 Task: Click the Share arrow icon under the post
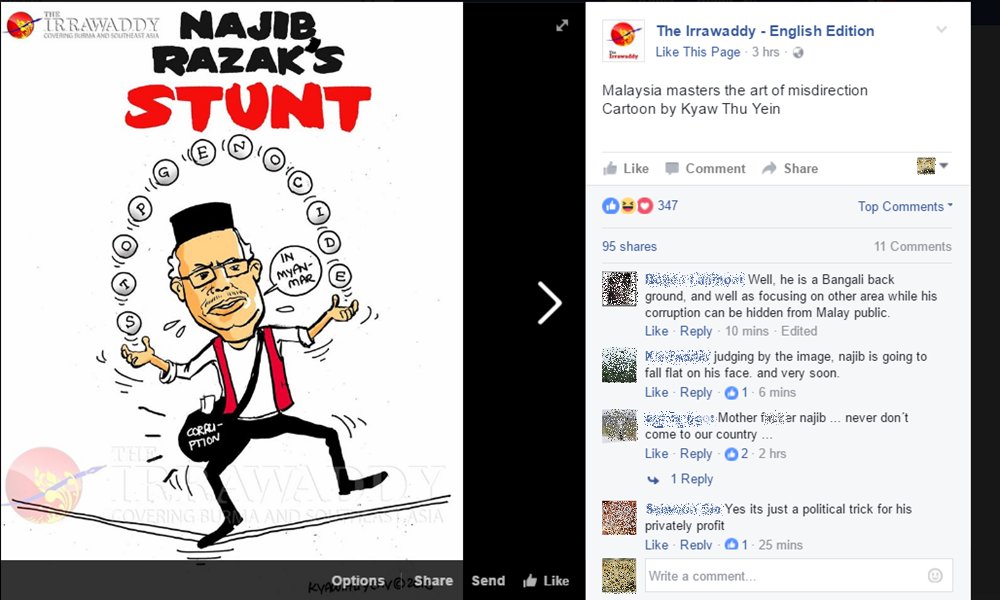[x=769, y=168]
